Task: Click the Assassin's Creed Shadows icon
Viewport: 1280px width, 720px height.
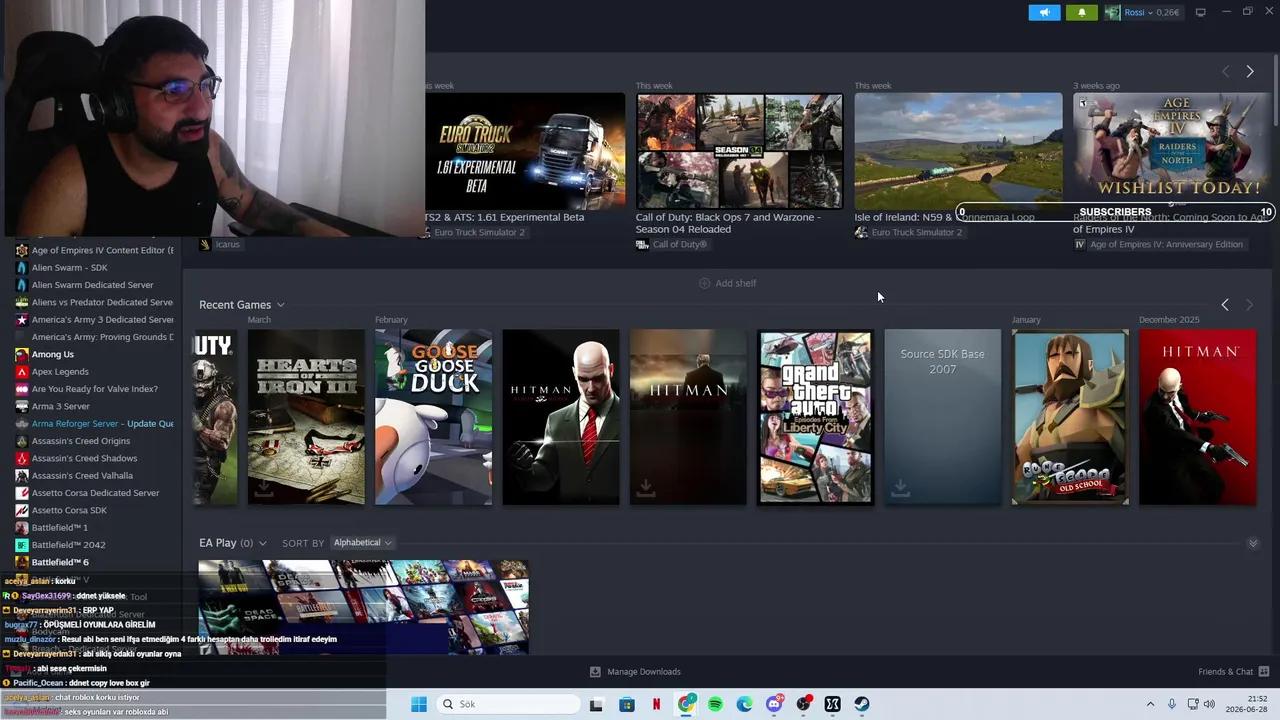Action: coord(22,458)
